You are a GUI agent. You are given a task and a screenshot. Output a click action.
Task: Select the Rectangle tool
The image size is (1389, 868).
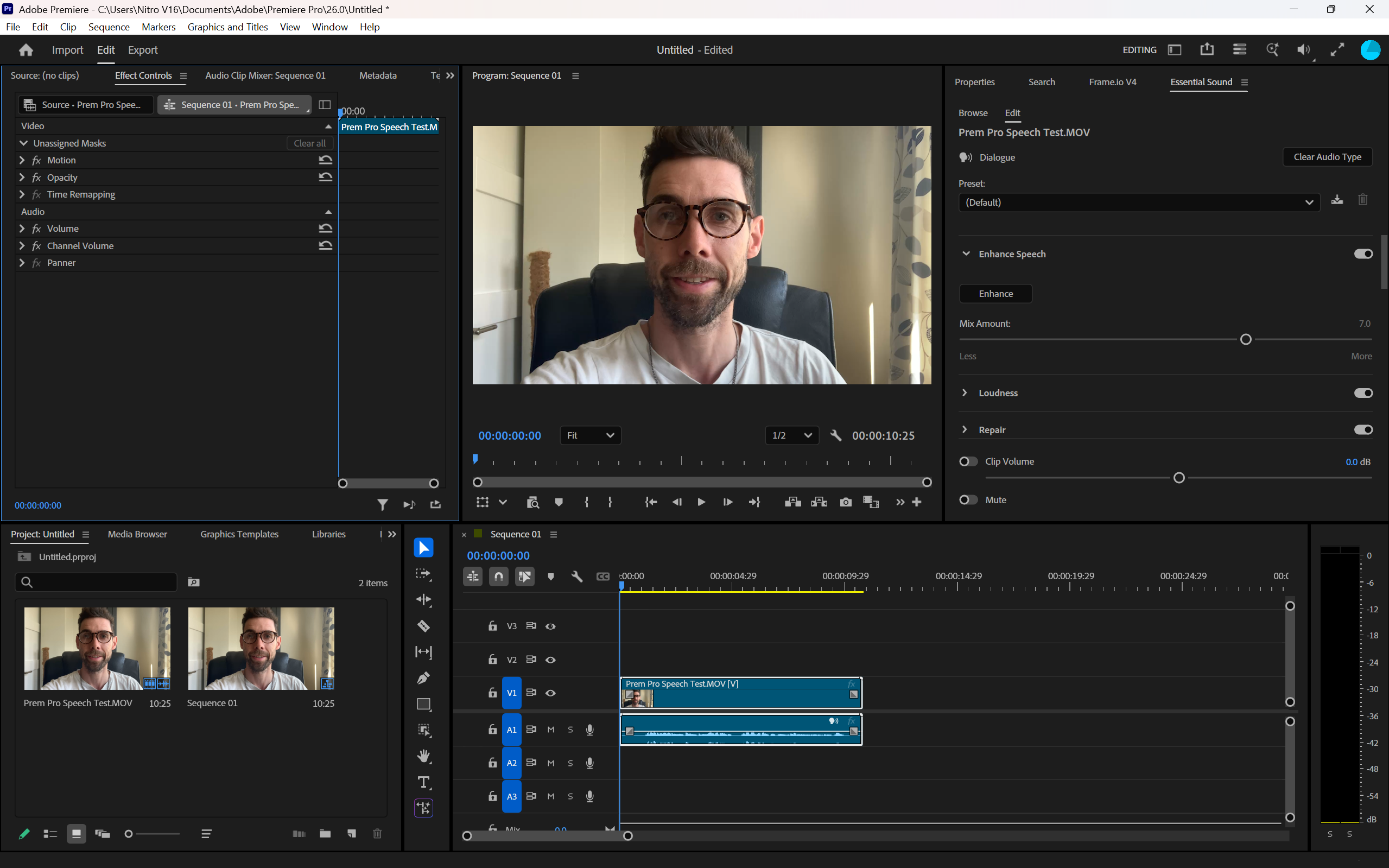pyautogui.click(x=423, y=705)
